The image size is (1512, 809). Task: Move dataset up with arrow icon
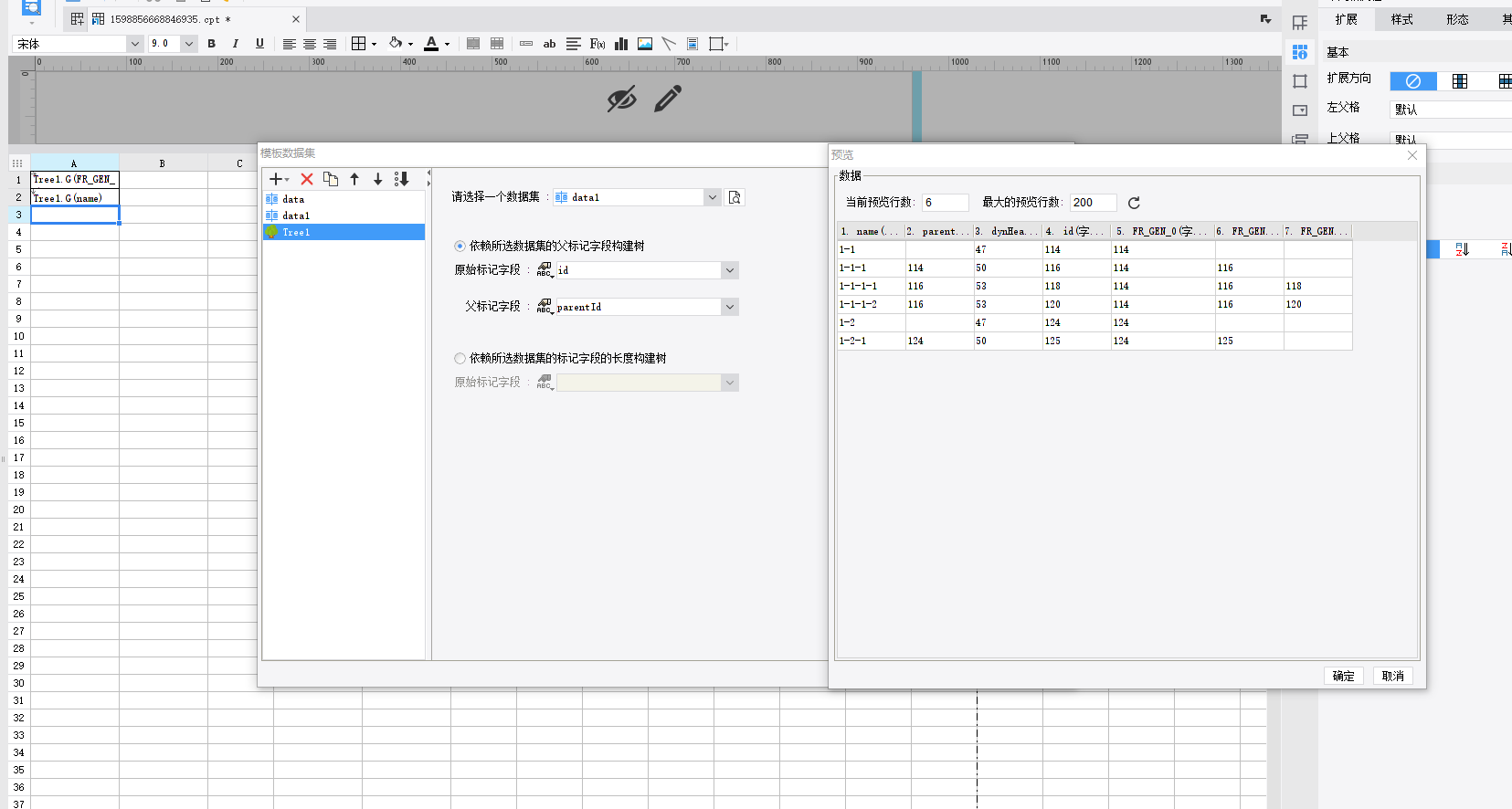click(x=354, y=179)
